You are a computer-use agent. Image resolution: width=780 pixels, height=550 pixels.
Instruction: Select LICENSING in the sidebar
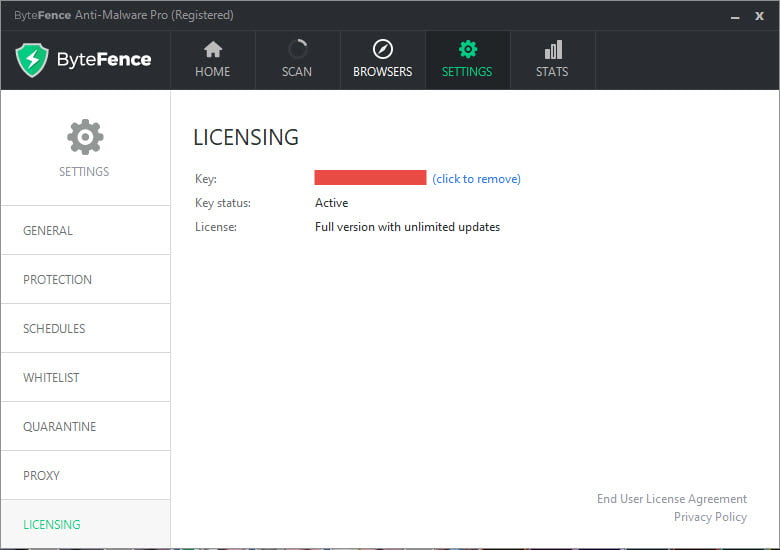pos(86,524)
